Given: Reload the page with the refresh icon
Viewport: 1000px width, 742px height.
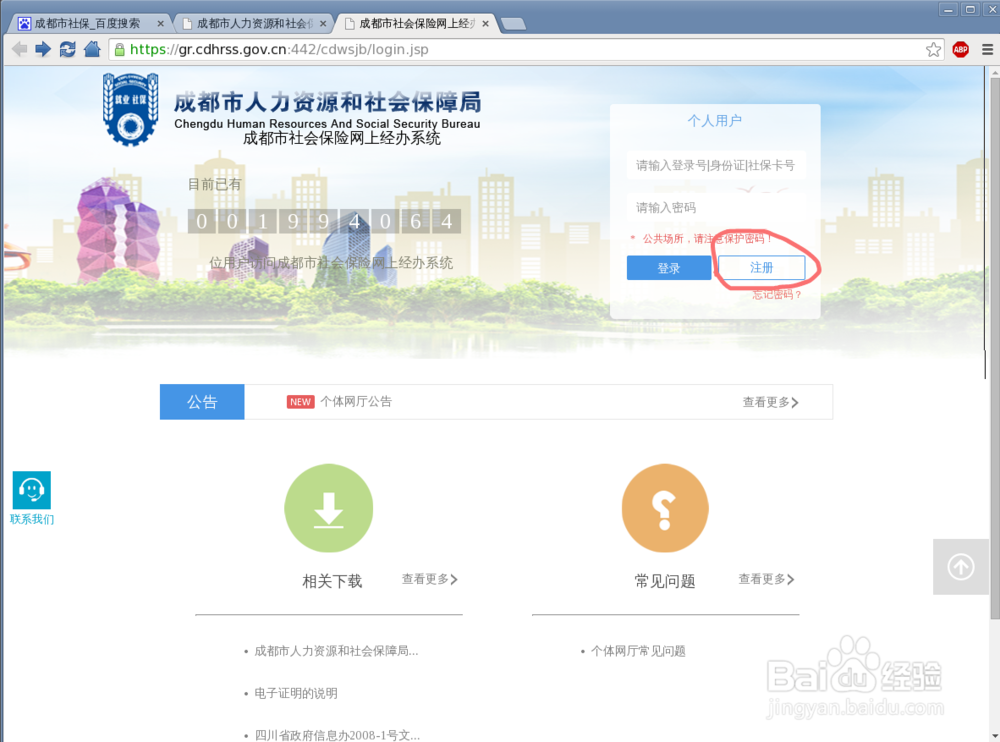Looking at the screenshot, I should click(67, 48).
